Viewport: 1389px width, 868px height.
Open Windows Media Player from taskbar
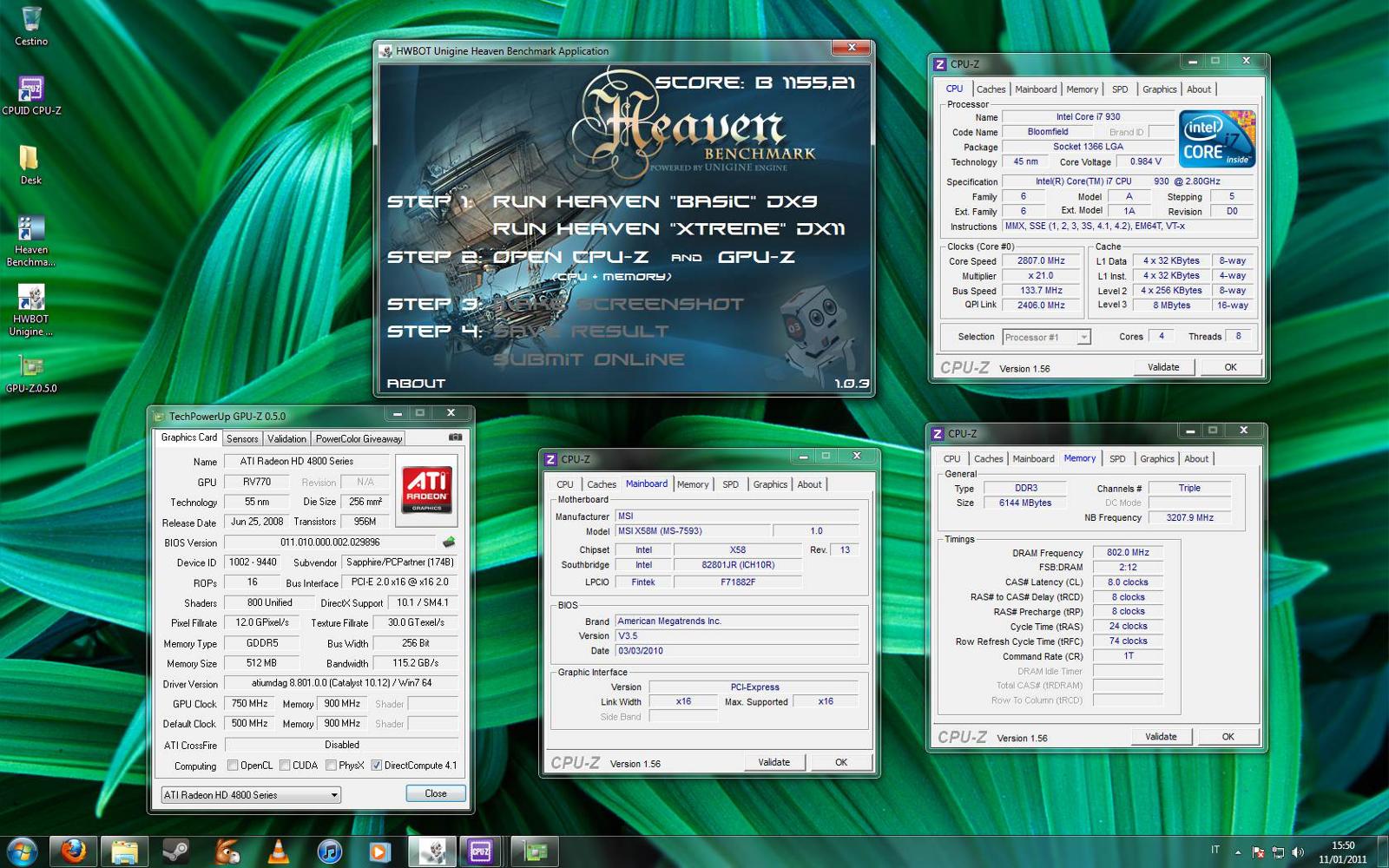click(380, 852)
